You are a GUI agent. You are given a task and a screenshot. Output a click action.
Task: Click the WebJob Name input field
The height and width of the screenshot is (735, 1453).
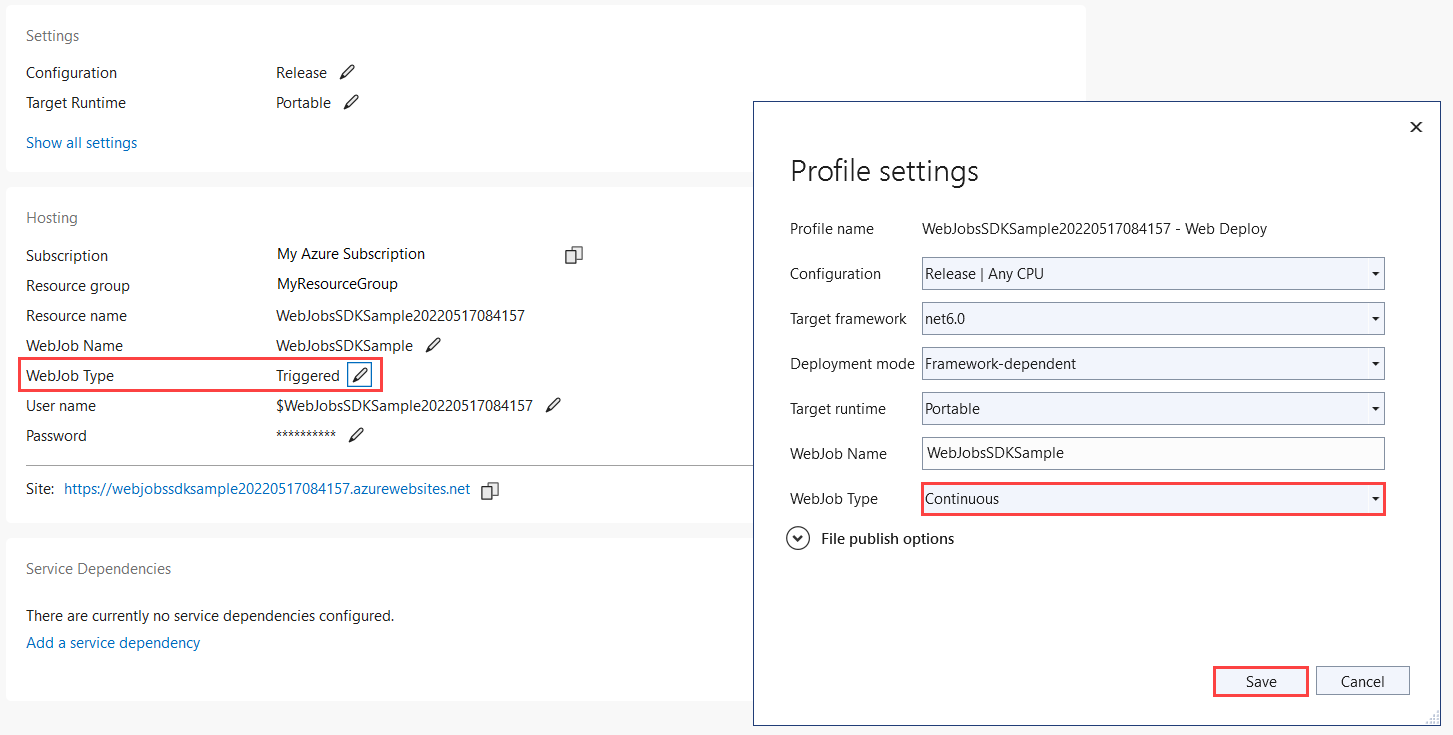[1150, 453]
